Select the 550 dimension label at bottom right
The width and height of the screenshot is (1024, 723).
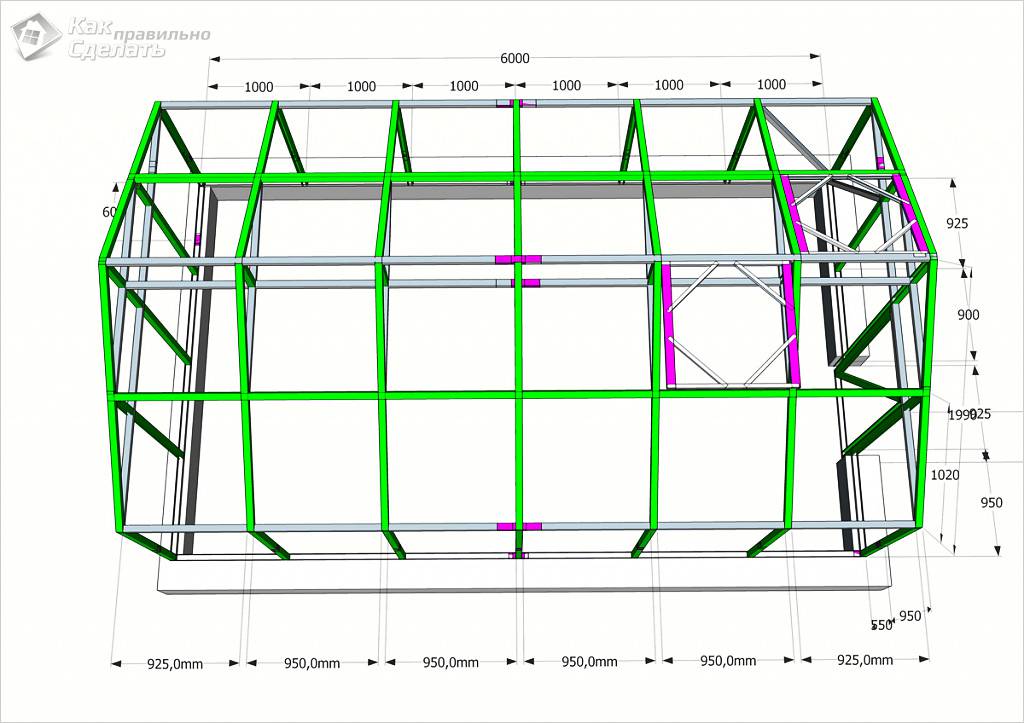880,626
